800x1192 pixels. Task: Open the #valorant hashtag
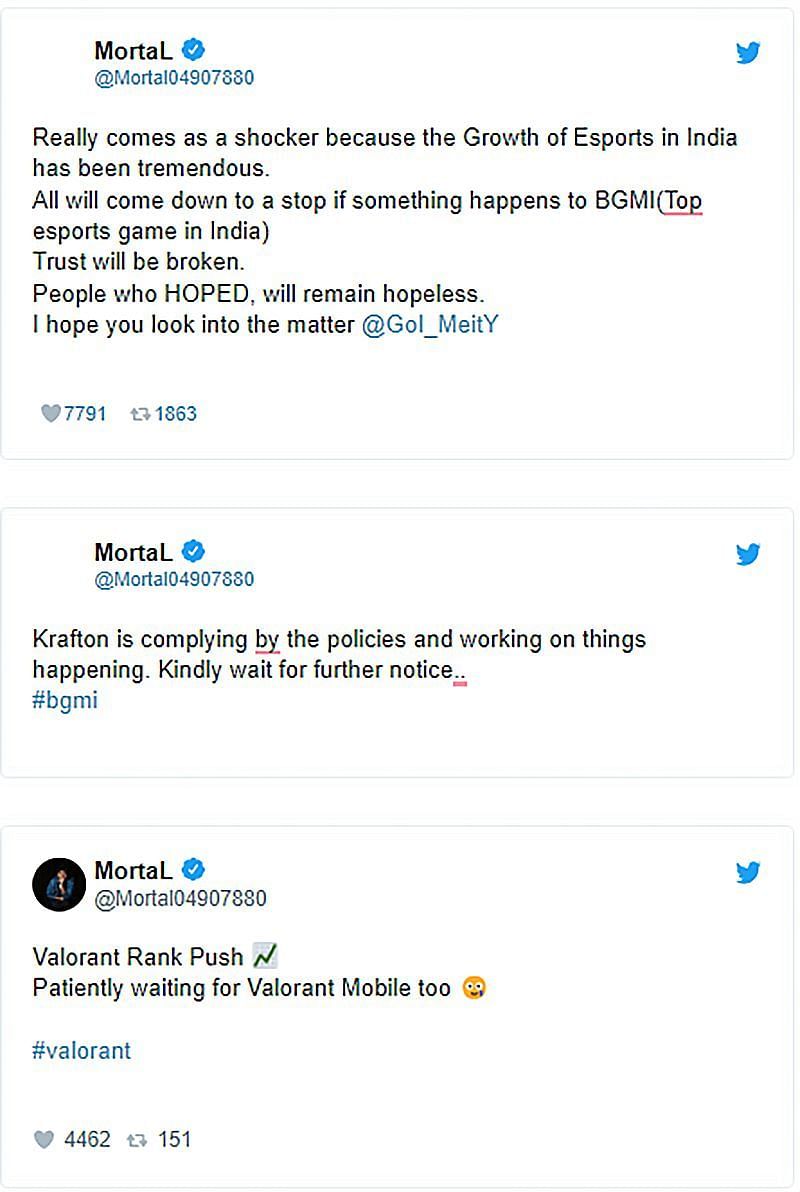click(81, 1051)
